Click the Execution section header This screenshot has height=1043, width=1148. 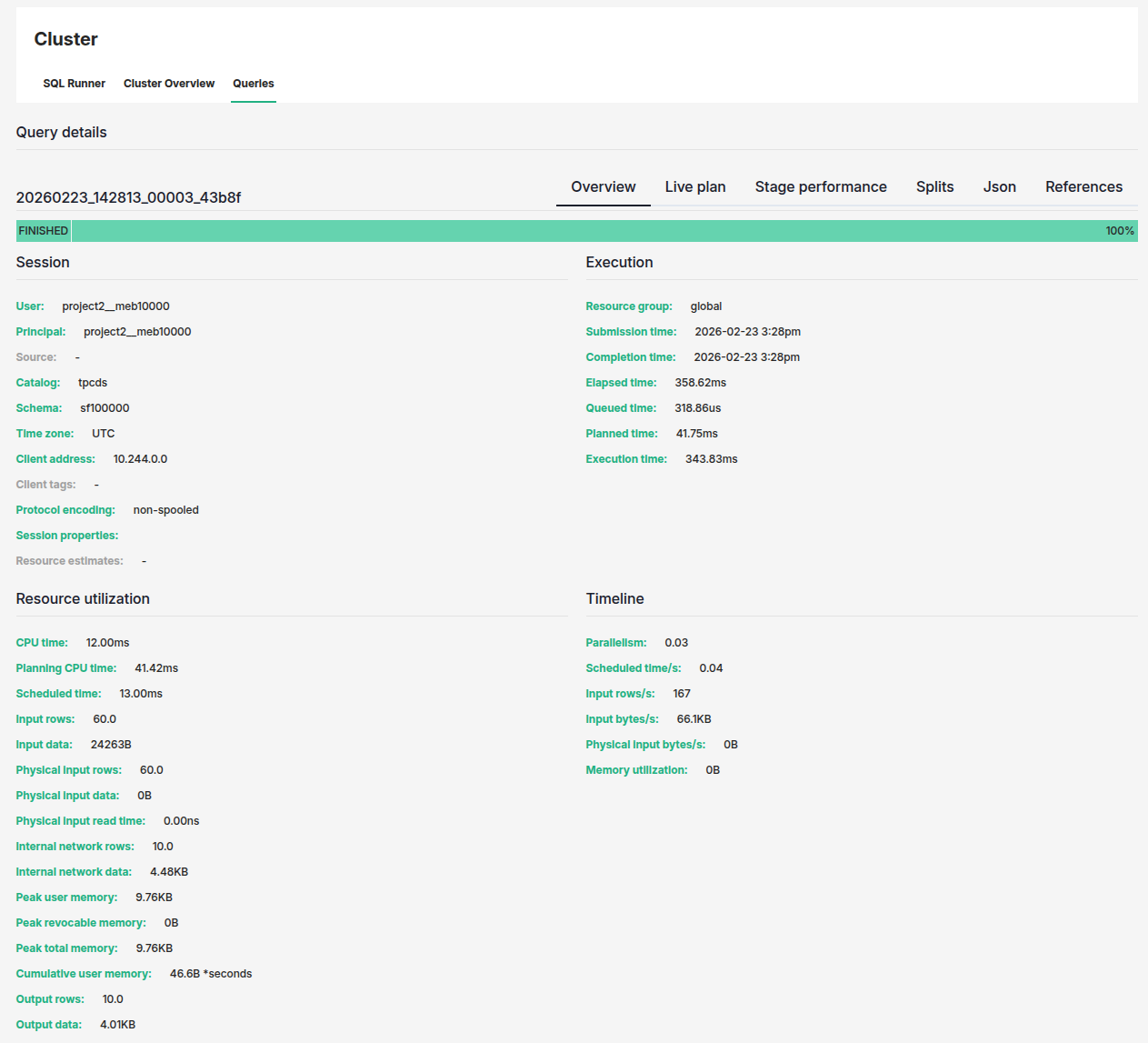[619, 262]
